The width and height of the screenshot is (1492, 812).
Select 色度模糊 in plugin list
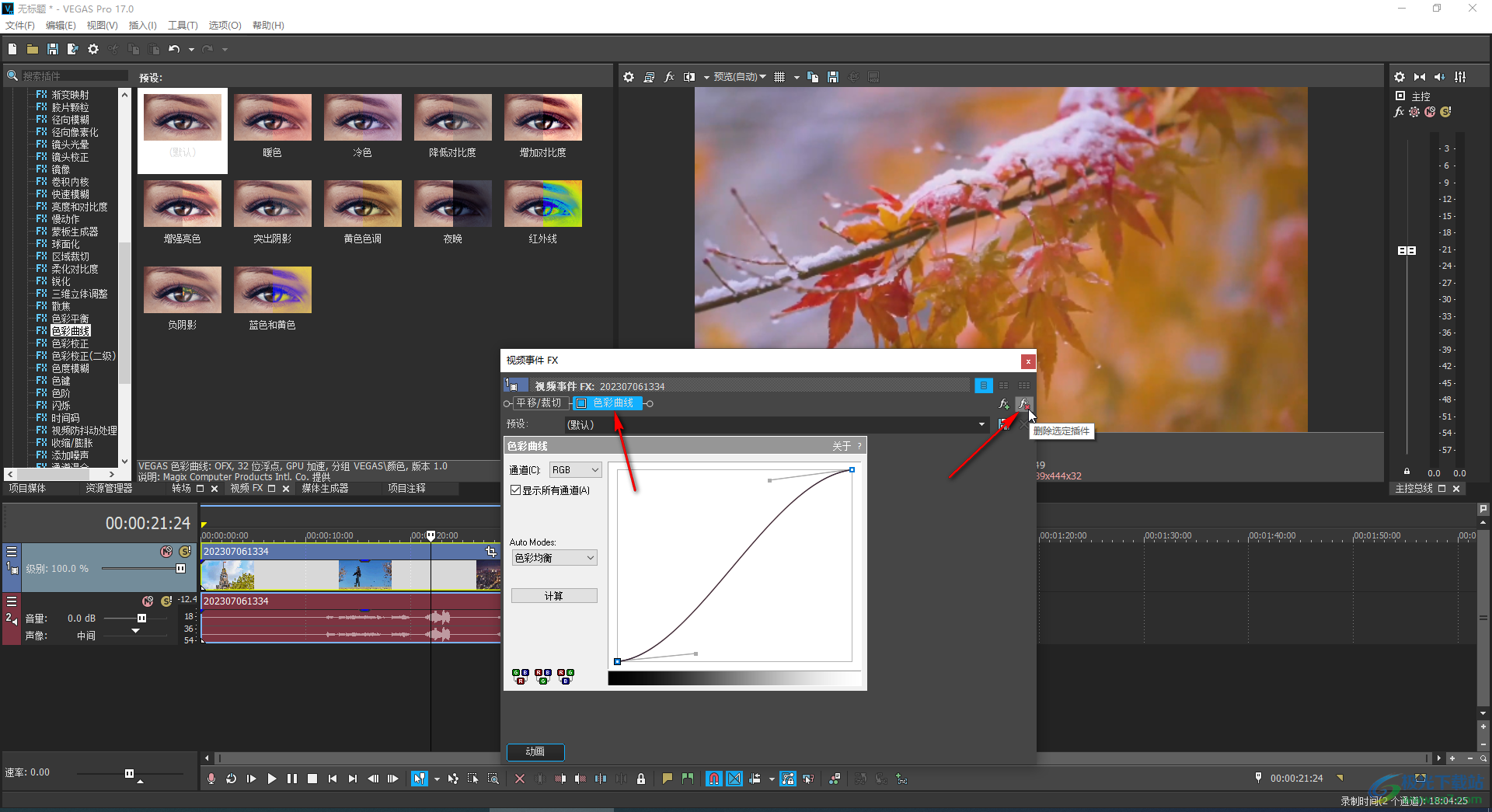click(x=70, y=368)
